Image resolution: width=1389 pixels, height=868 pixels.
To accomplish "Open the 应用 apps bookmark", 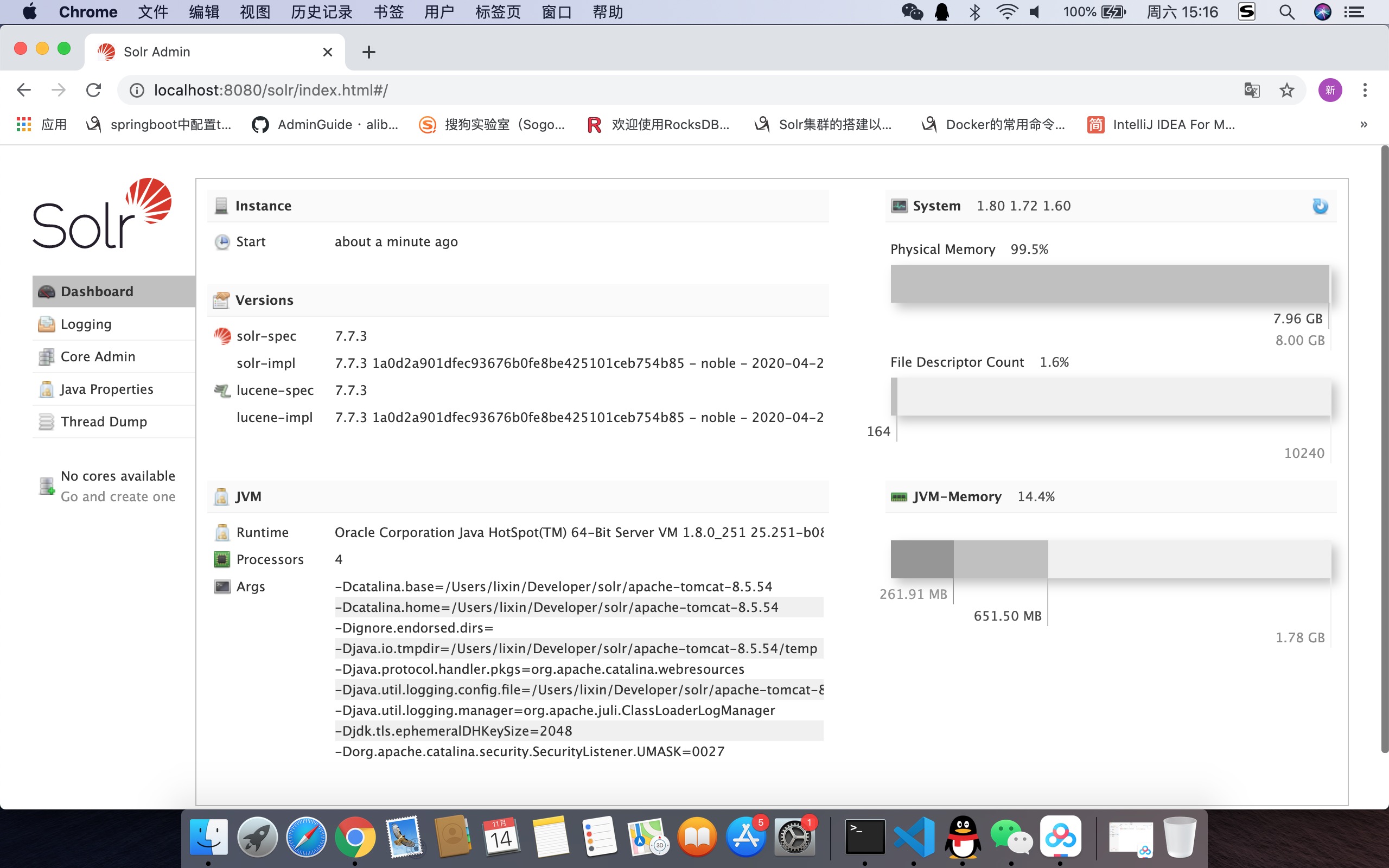I will click(x=41, y=125).
